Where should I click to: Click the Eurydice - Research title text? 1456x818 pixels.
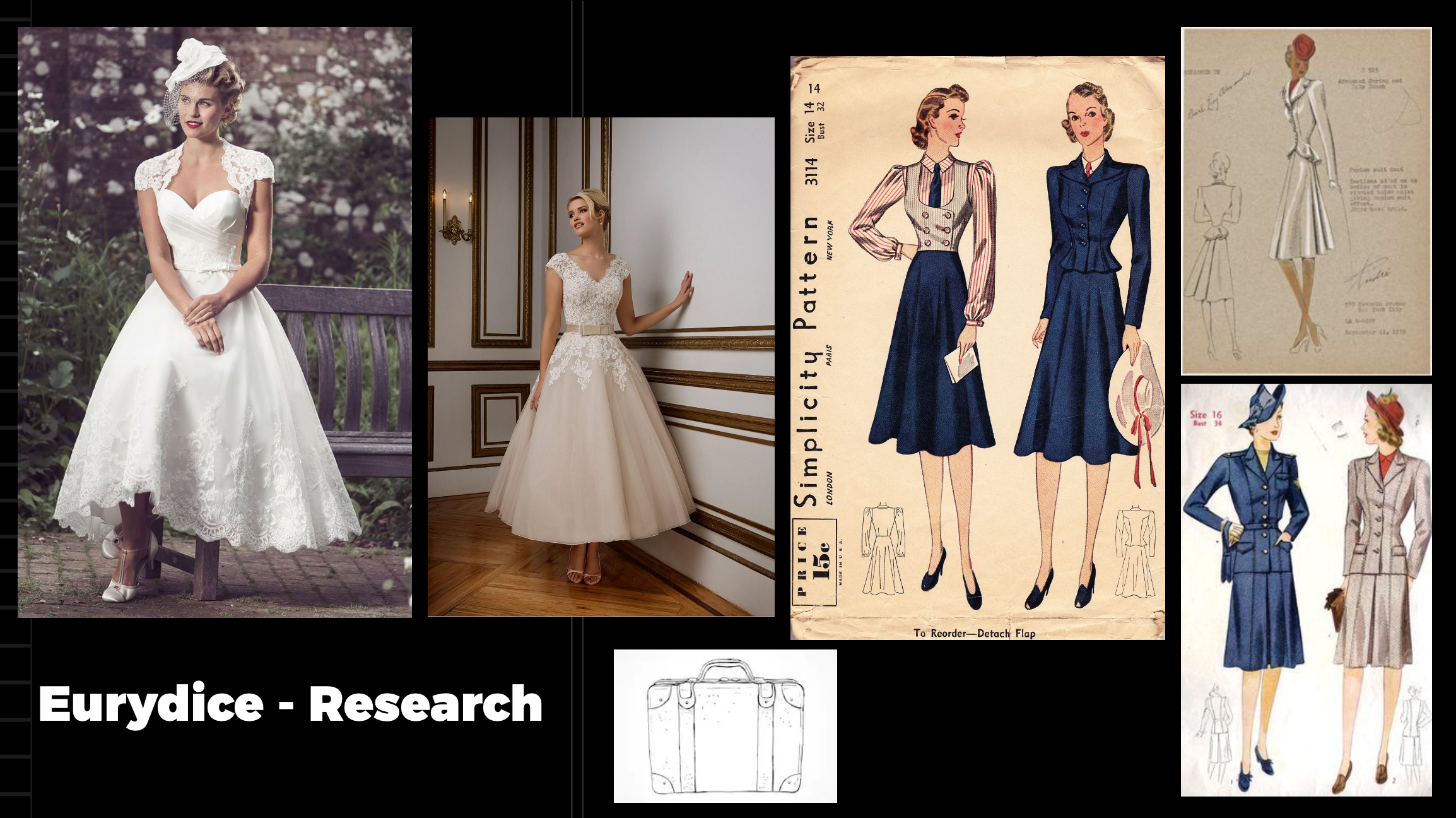point(290,704)
